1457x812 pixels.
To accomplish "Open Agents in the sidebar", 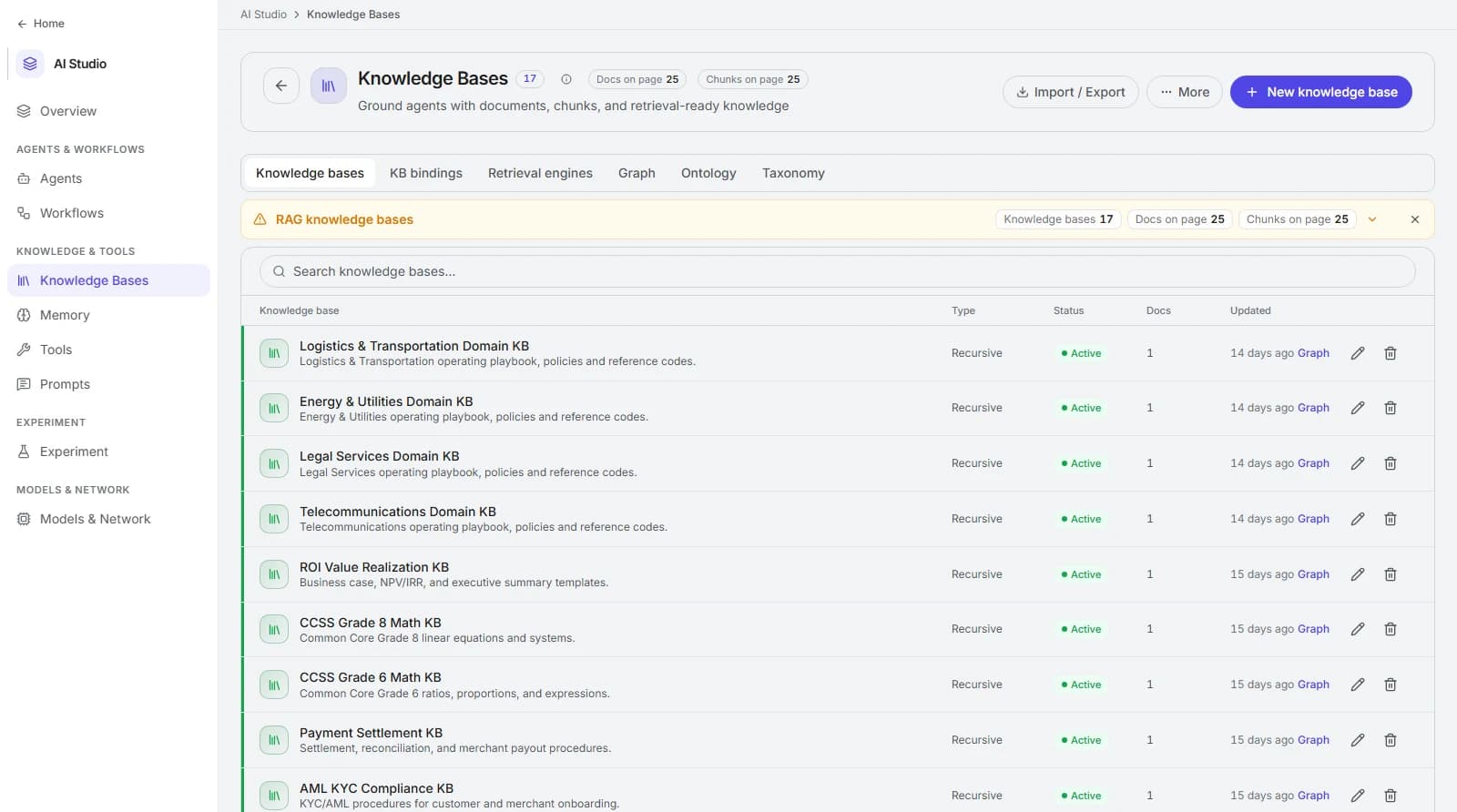I will (x=108, y=178).
